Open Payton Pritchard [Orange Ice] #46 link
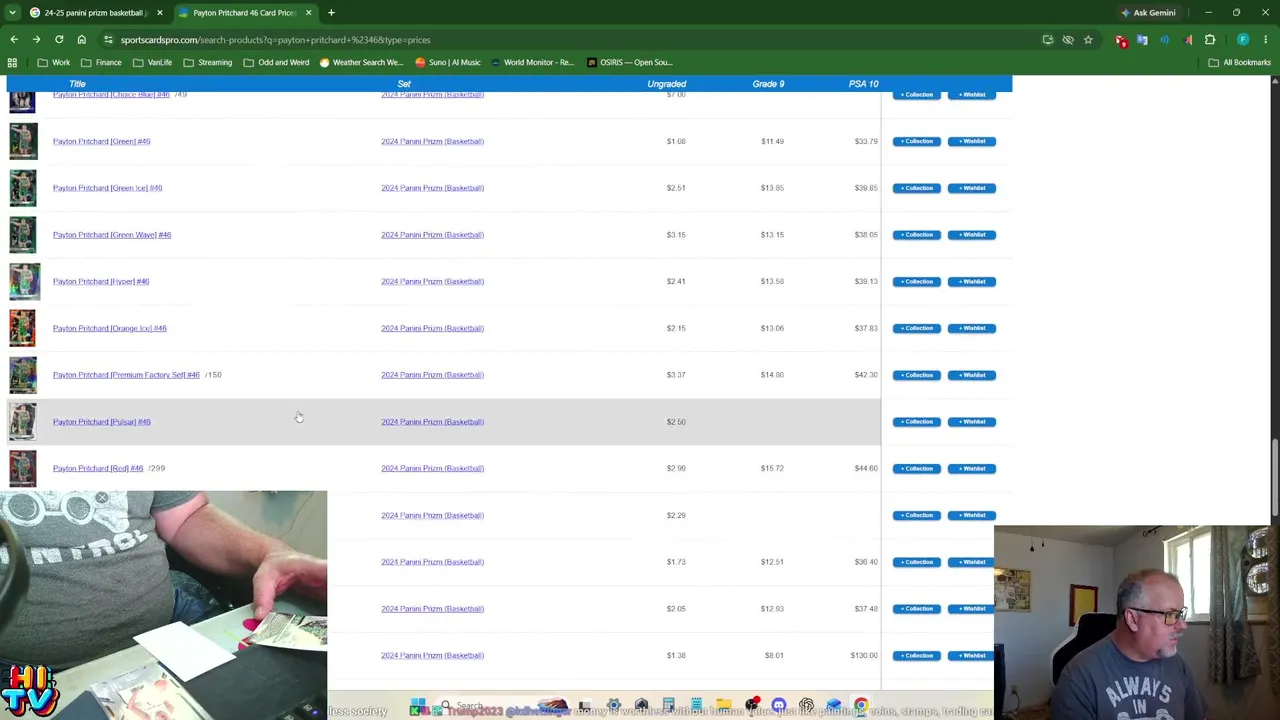Viewport: 1280px width, 720px height. pyautogui.click(x=110, y=328)
